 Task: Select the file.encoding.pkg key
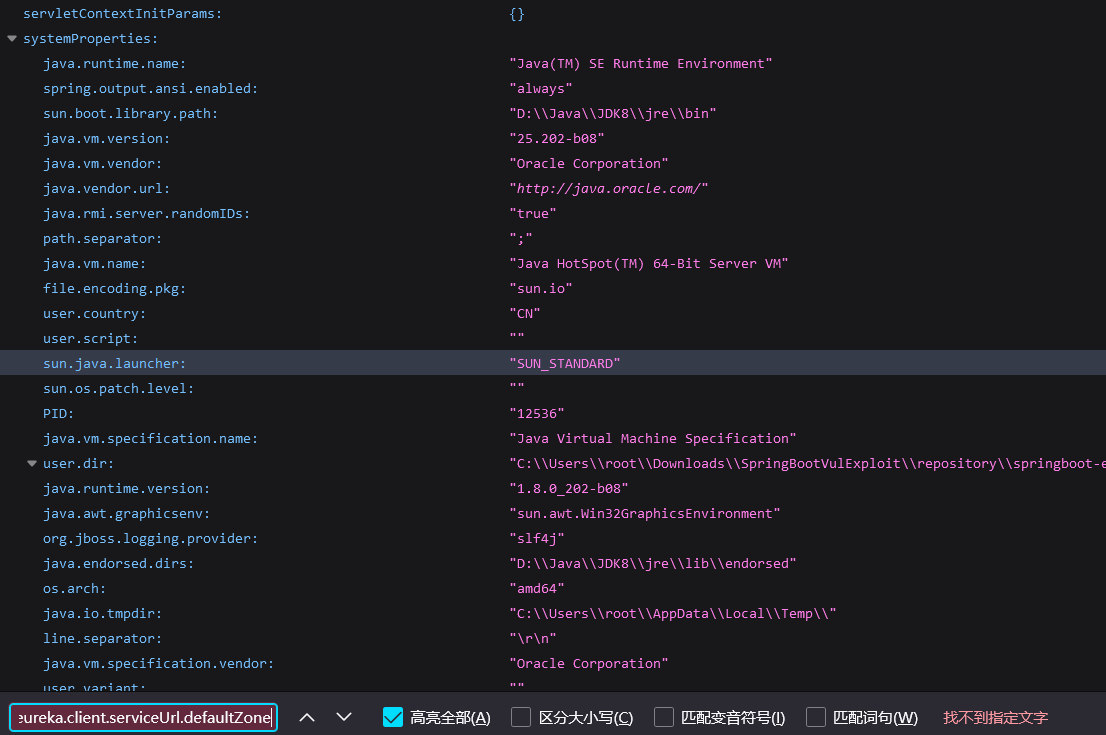pyautogui.click(x=114, y=288)
